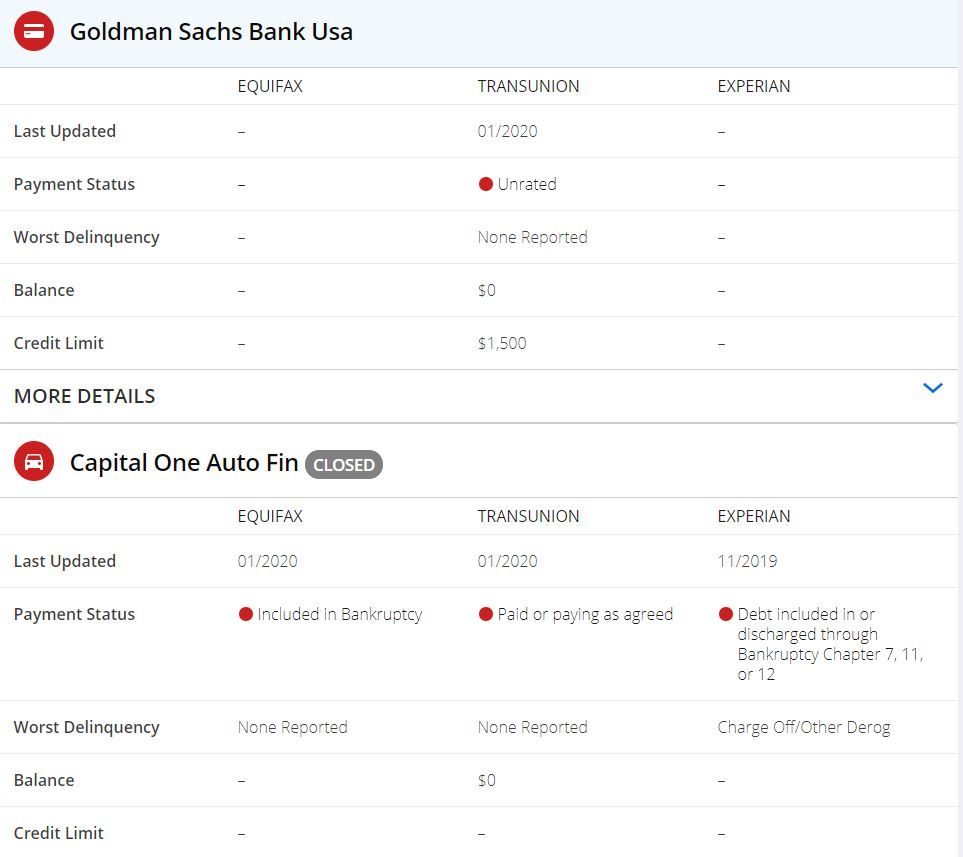Select Goldman Sachs TransUnion balance $0

coord(486,290)
